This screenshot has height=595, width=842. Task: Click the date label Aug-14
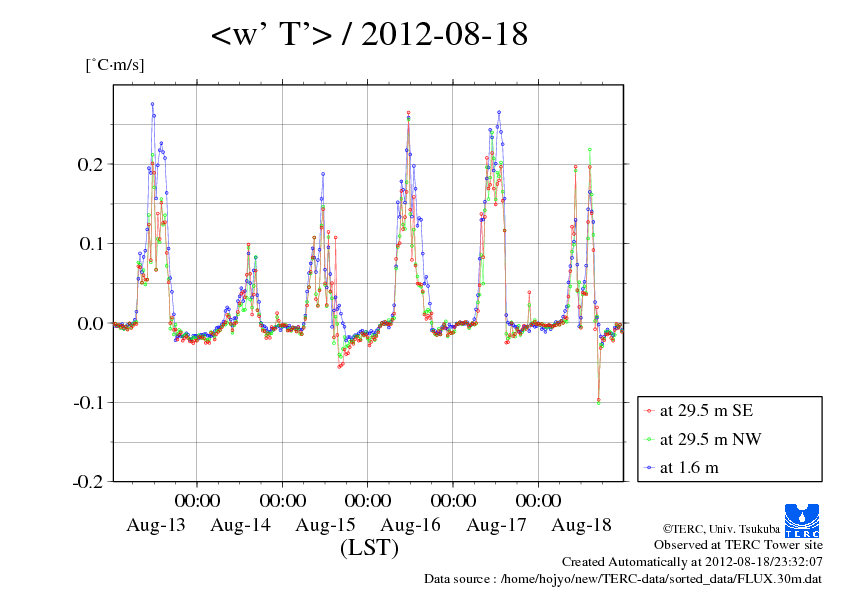[x=241, y=525]
